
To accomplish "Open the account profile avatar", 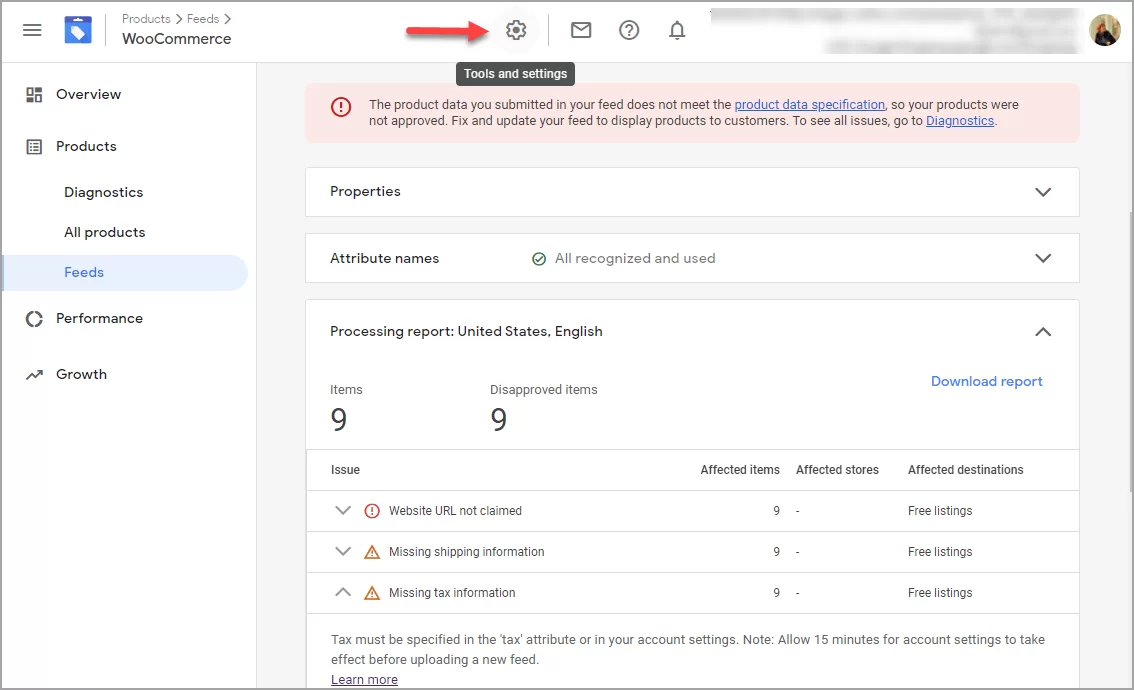I will point(1104,29).
